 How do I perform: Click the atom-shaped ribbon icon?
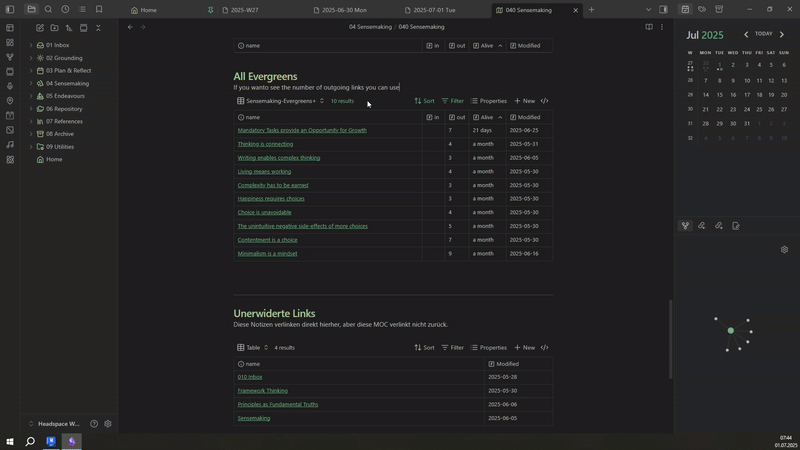point(10,159)
